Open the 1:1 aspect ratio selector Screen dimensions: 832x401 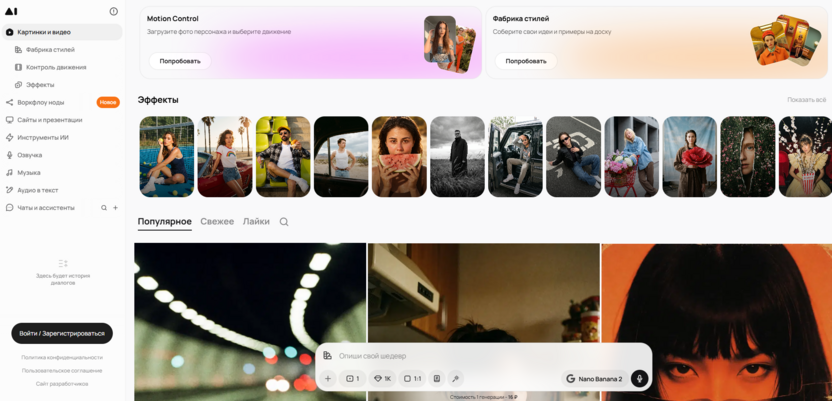click(412, 379)
